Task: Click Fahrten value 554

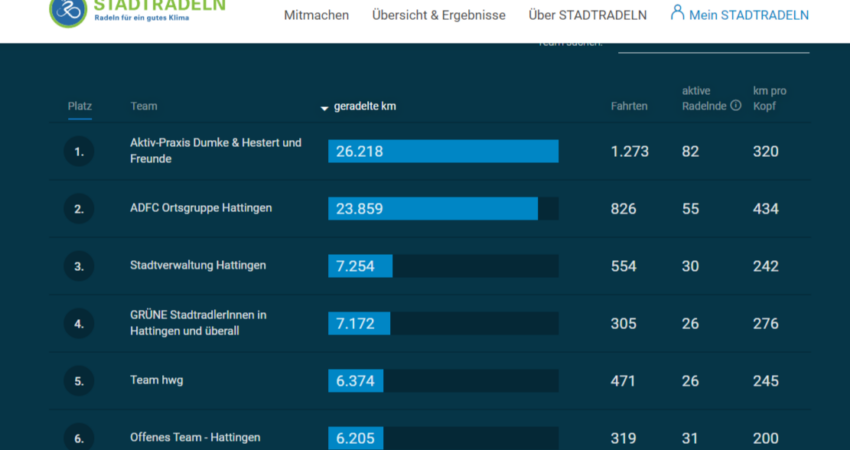Action: coord(623,266)
